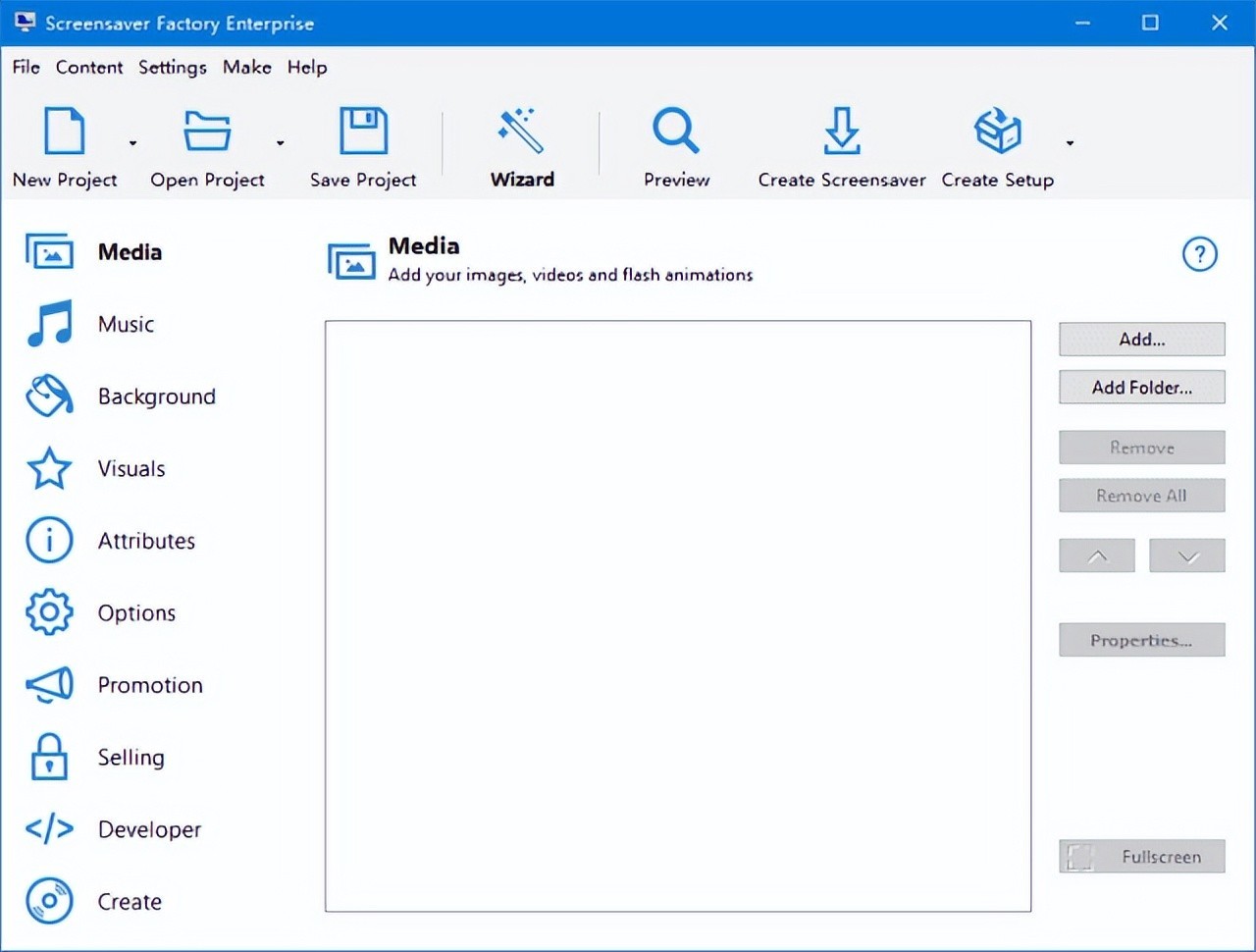1256x952 pixels.
Task: Open the Background paint bucket section
Action: click(49, 397)
